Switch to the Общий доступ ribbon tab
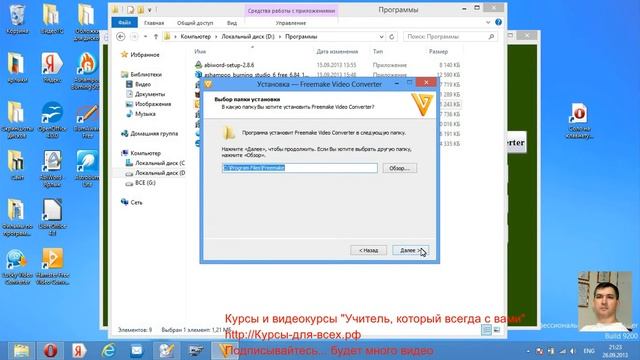The height and width of the screenshot is (360, 640). [195, 23]
